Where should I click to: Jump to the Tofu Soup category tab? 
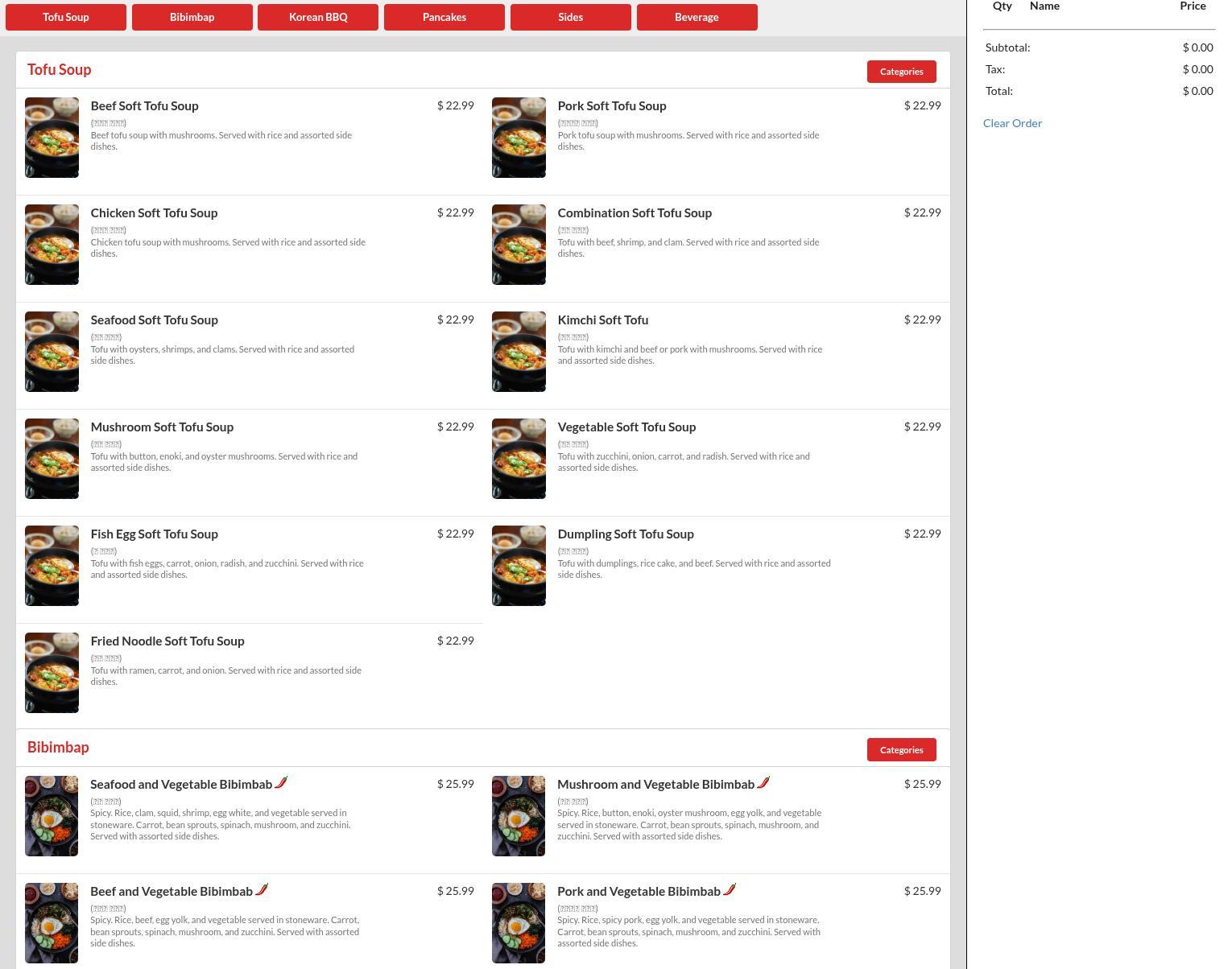coord(66,17)
